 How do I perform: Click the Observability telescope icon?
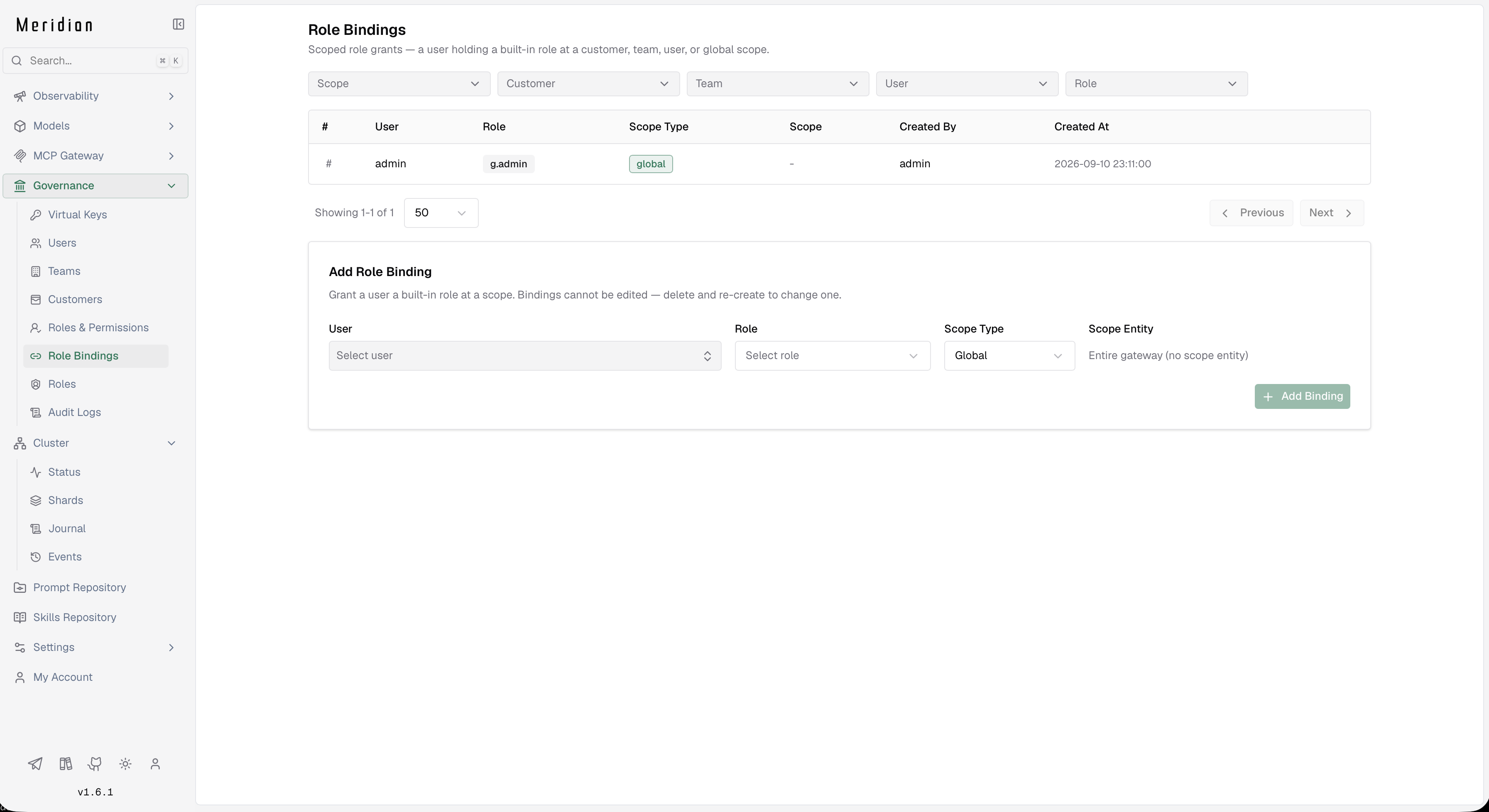pyautogui.click(x=20, y=96)
